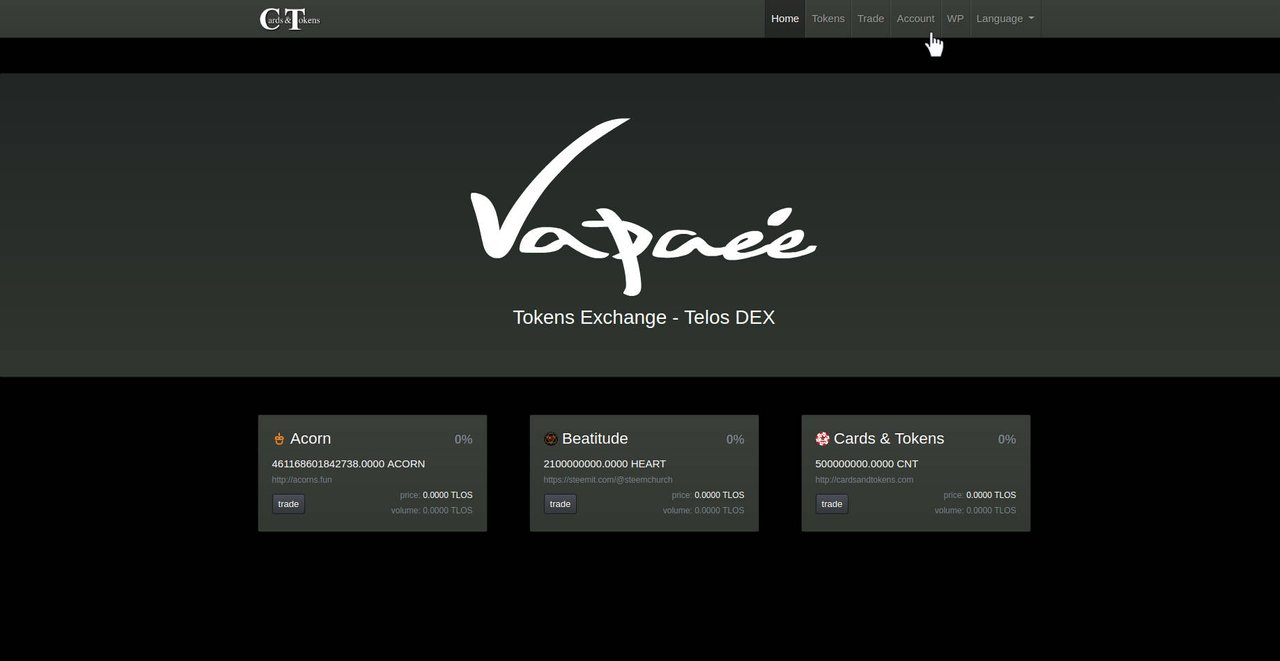The width and height of the screenshot is (1280, 661).
Task: Click the 500000000.0000 CNT supply
Action: (x=867, y=464)
